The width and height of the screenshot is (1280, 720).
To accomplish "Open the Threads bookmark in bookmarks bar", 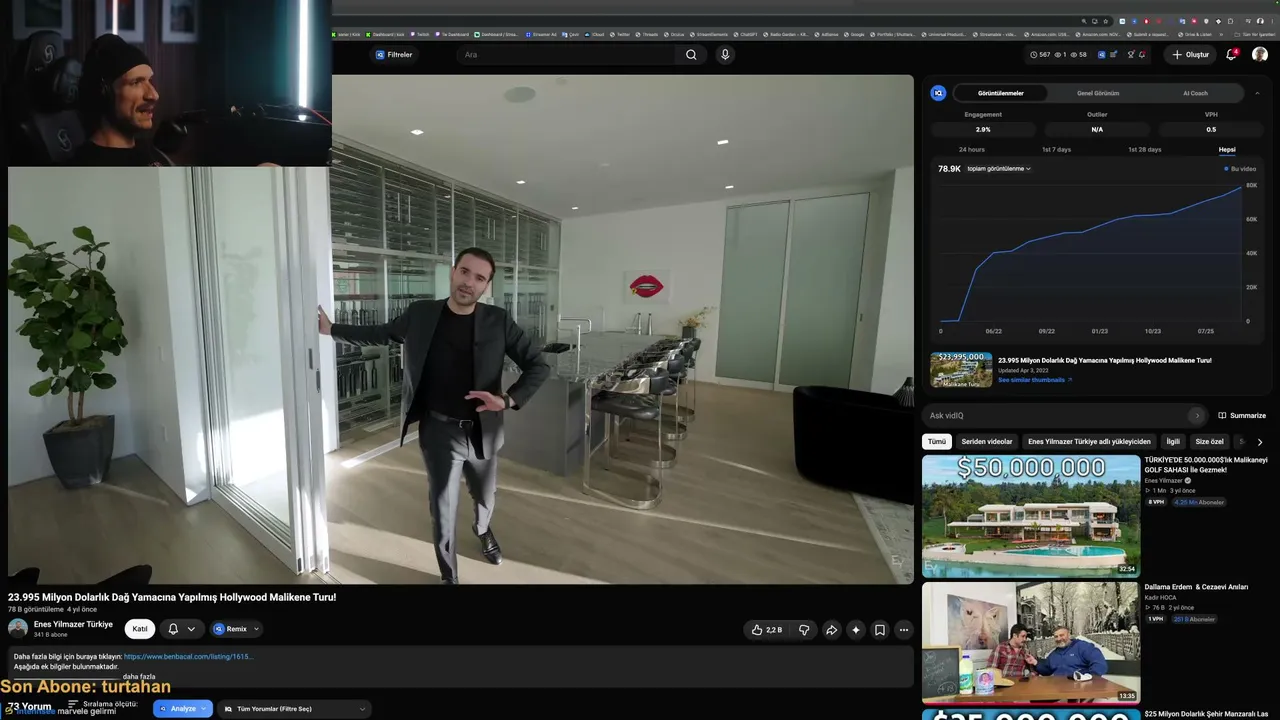I will [648, 34].
